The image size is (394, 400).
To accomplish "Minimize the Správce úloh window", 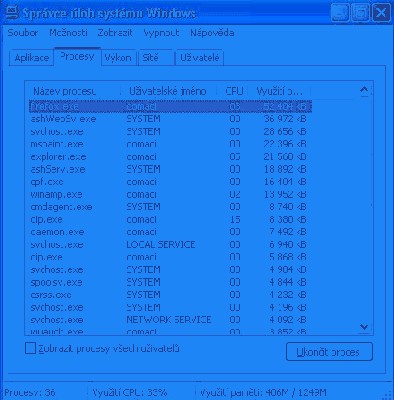I will tap(340, 13).
